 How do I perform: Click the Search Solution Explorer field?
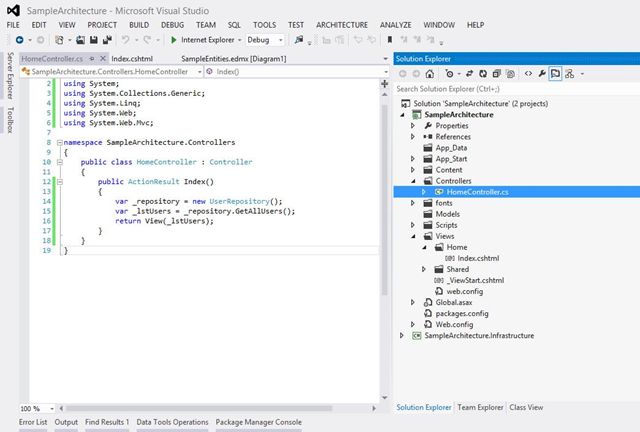coord(510,88)
